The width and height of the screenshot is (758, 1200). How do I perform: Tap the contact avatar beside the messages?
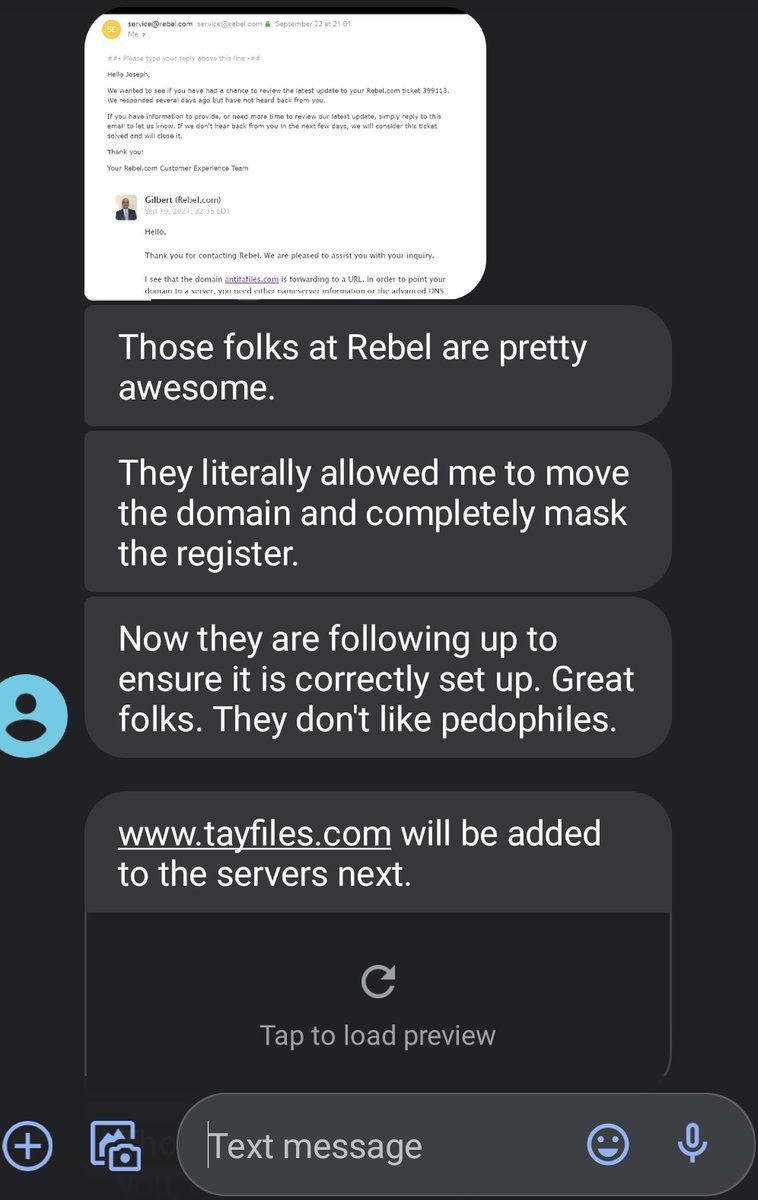click(32, 716)
